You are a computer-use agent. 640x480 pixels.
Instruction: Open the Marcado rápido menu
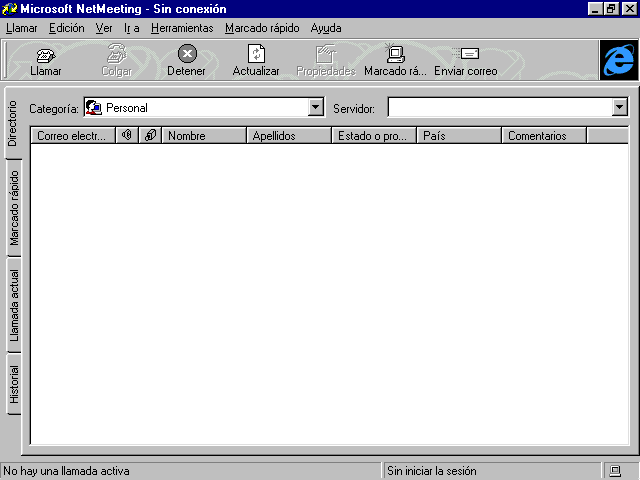pos(262,28)
